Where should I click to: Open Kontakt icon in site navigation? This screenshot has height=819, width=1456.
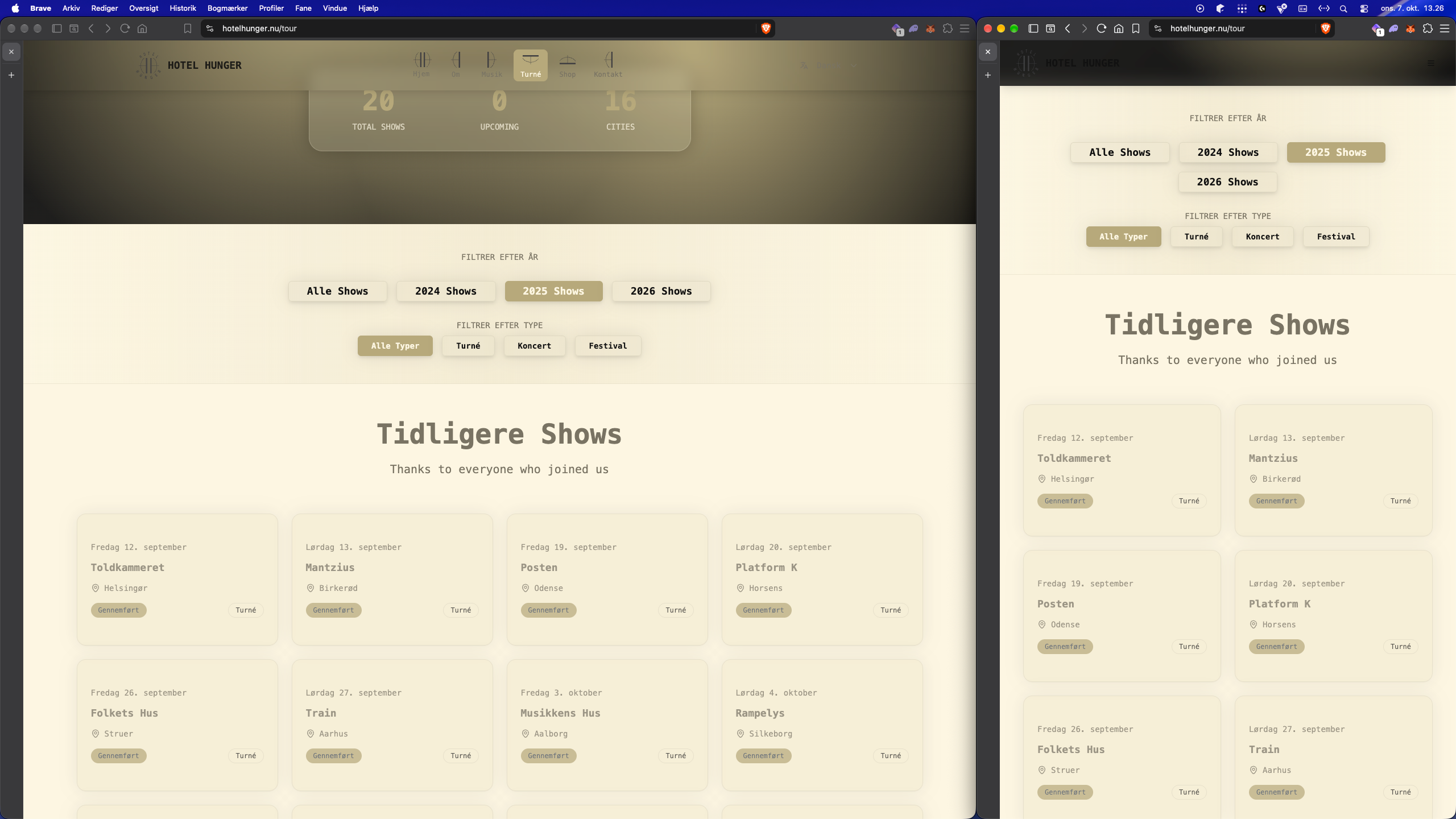[608, 65]
